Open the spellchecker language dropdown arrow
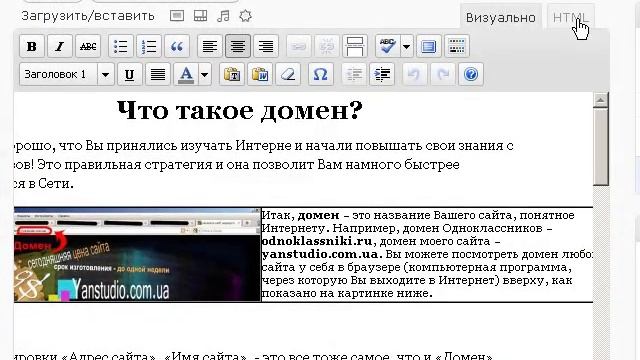The height and width of the screenshot is (360, 640). click(x=406, y=46)
